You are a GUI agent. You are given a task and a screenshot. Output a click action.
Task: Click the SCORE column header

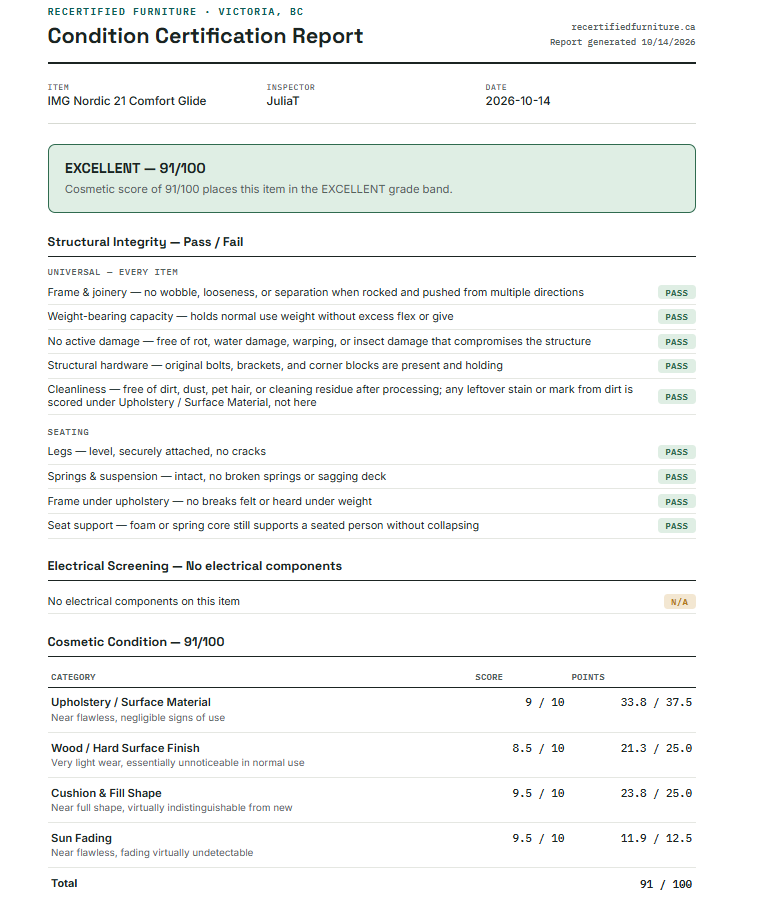(489, 677)
